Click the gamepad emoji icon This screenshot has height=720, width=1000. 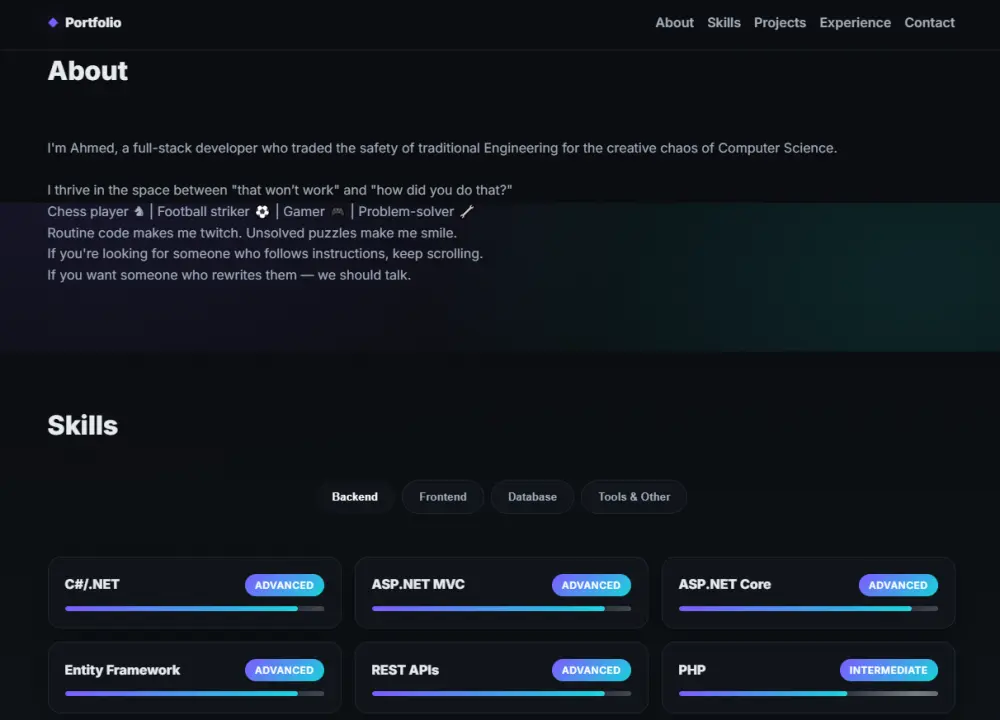(x=338, y=212)
